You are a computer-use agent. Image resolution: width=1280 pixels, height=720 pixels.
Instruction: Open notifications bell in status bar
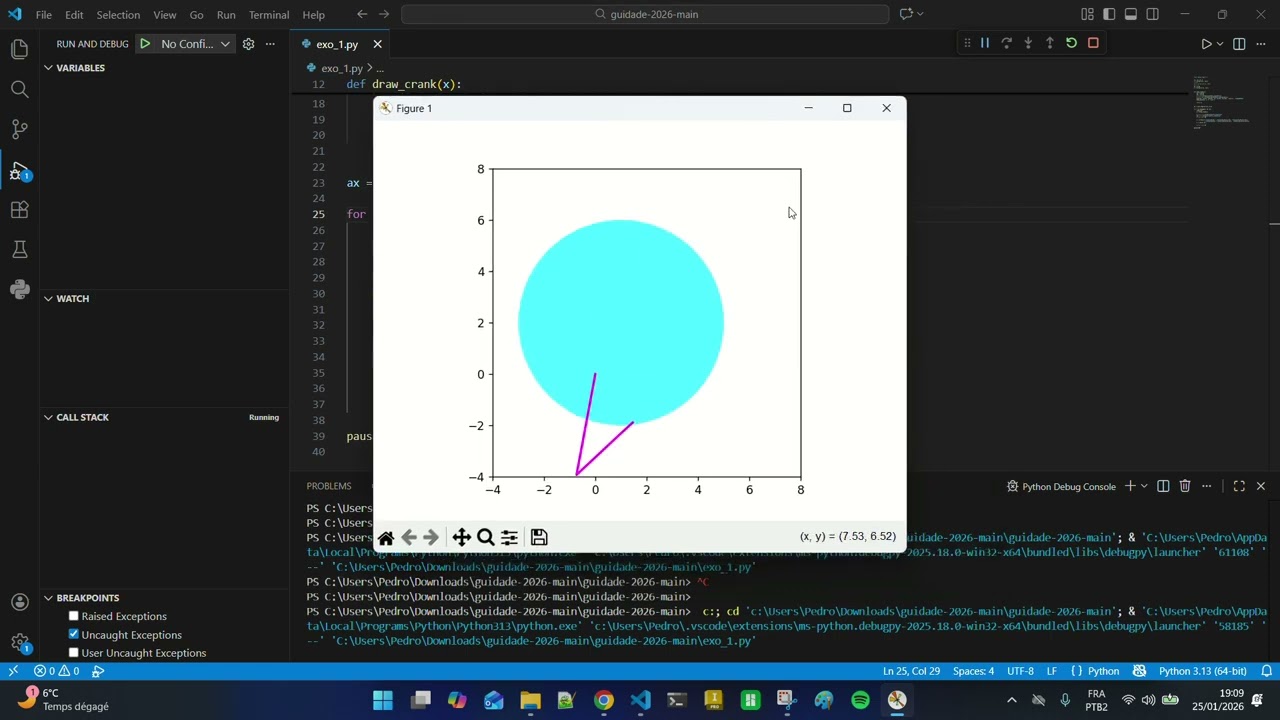pos(1266,671)
